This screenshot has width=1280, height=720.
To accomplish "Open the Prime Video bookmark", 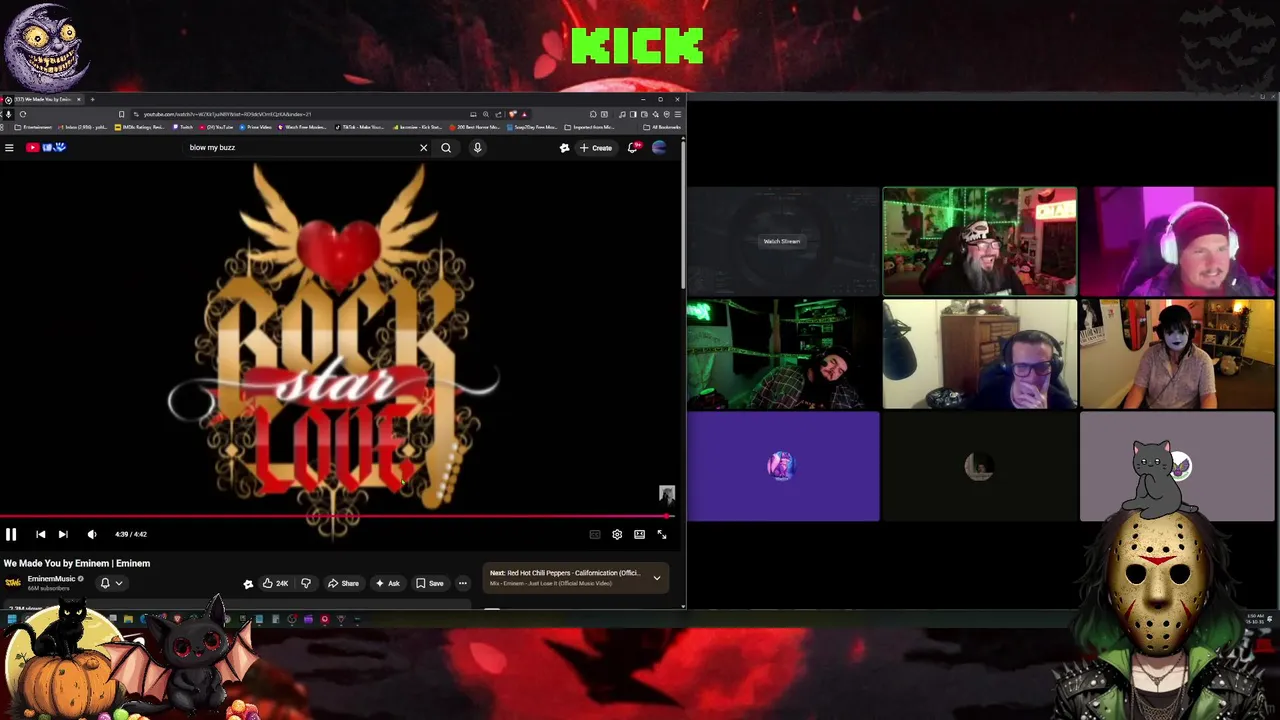I will tap(256, 127).
